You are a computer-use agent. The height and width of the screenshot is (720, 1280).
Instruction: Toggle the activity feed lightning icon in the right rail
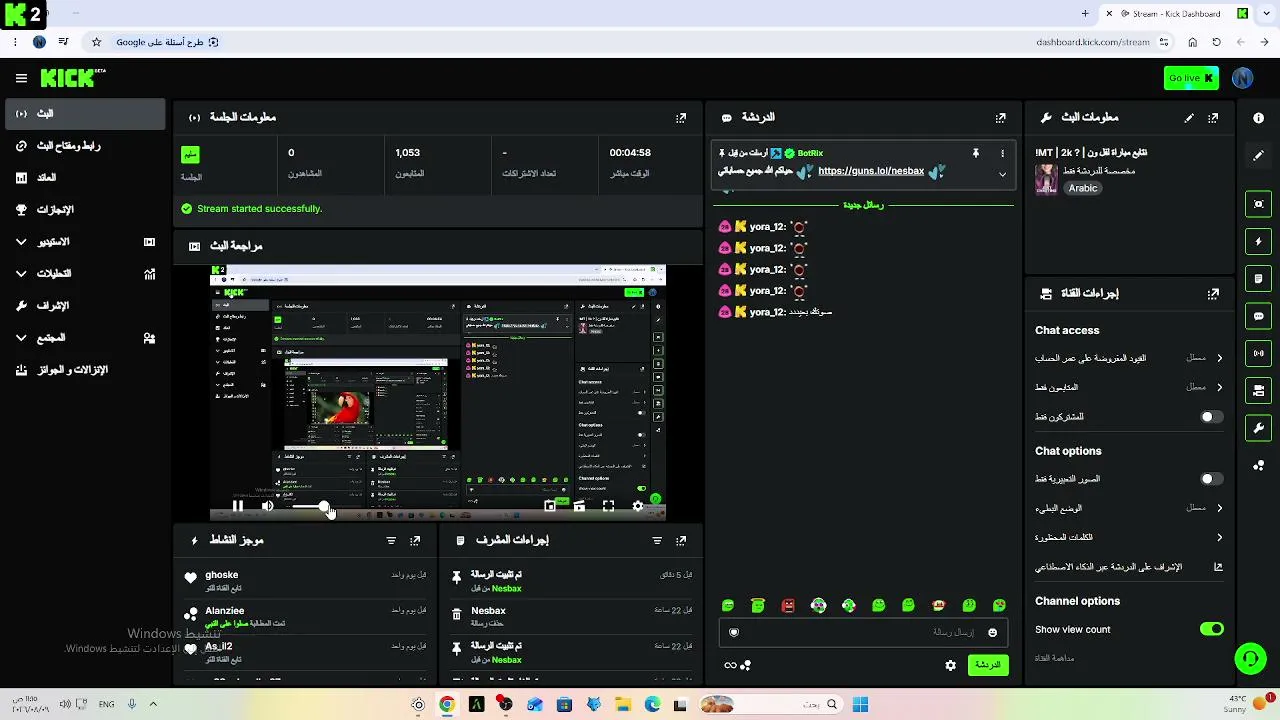pos(1259,241)
